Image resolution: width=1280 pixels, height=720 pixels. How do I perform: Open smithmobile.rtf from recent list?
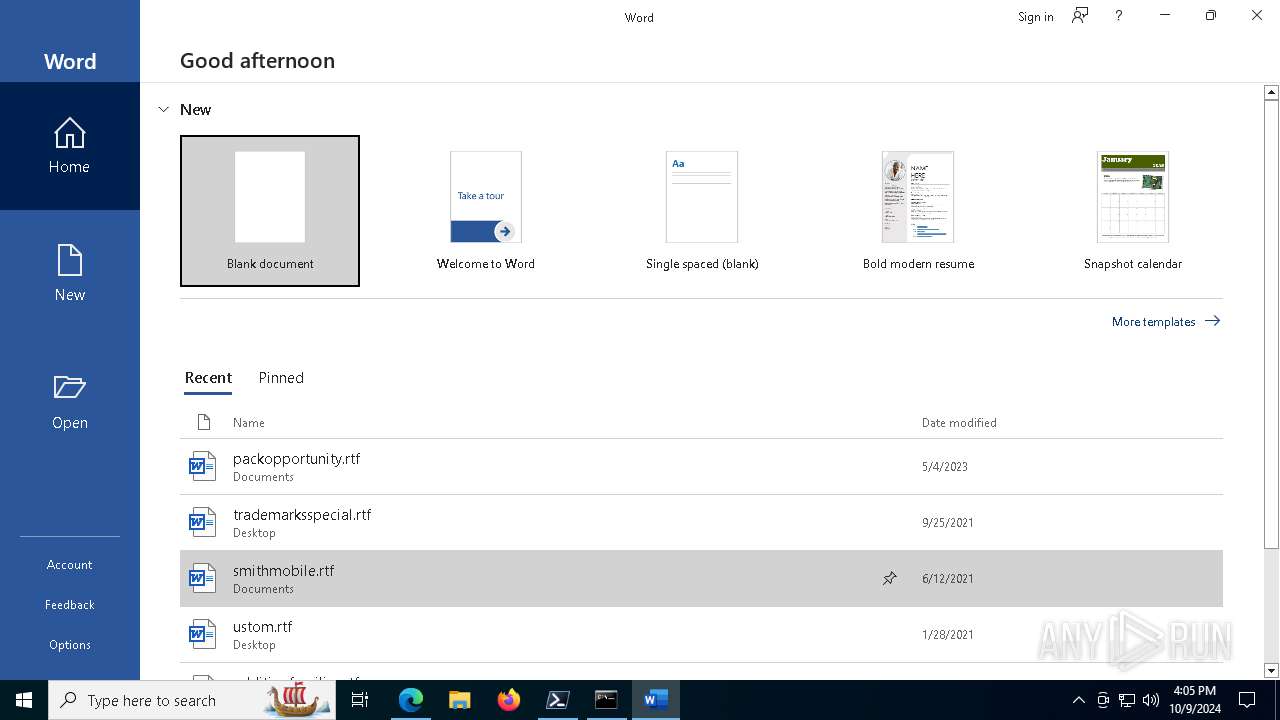[x=701, y=578]
